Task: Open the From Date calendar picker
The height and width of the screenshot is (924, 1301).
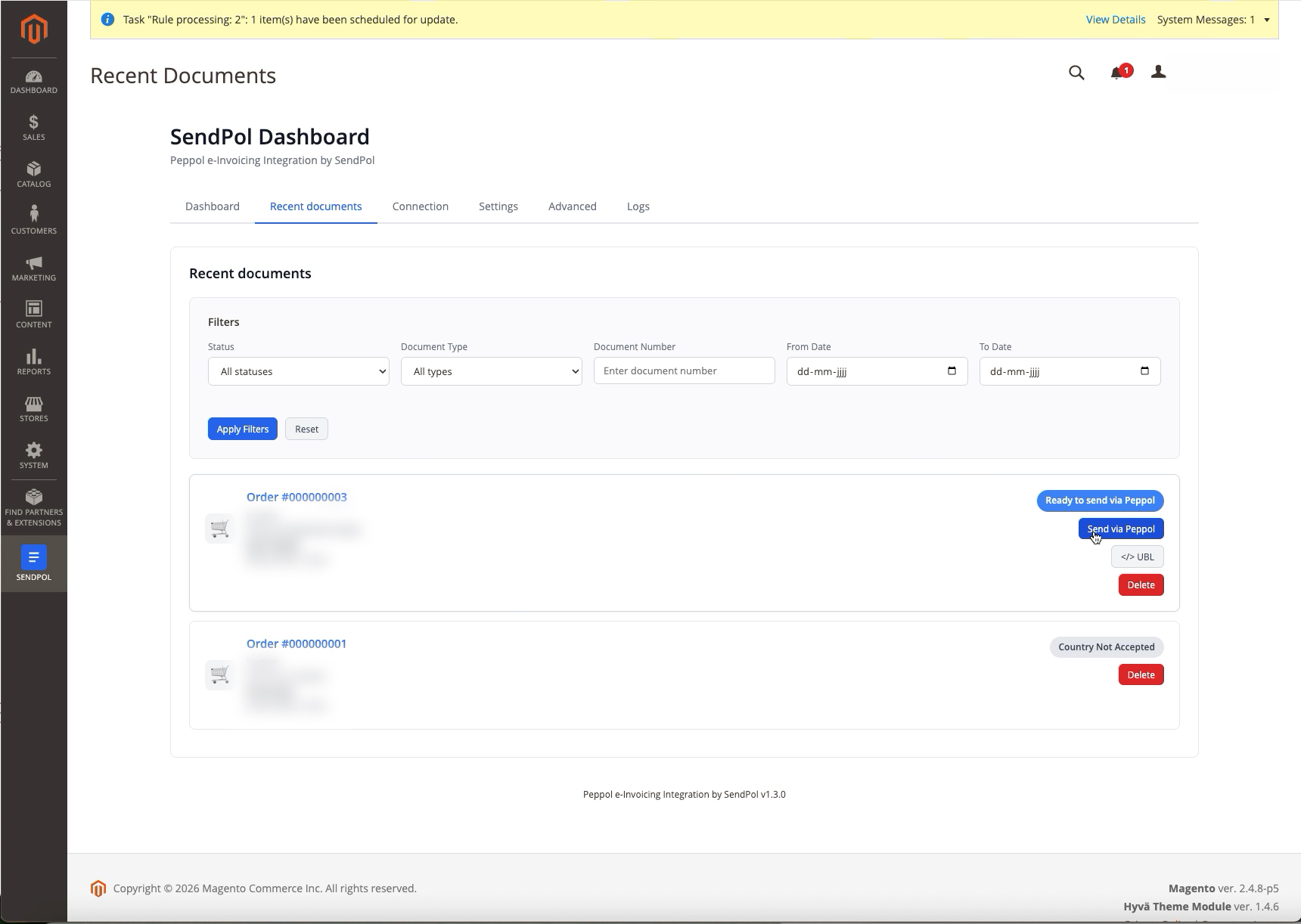Action: pyautogui.click(x=952, y=371)
